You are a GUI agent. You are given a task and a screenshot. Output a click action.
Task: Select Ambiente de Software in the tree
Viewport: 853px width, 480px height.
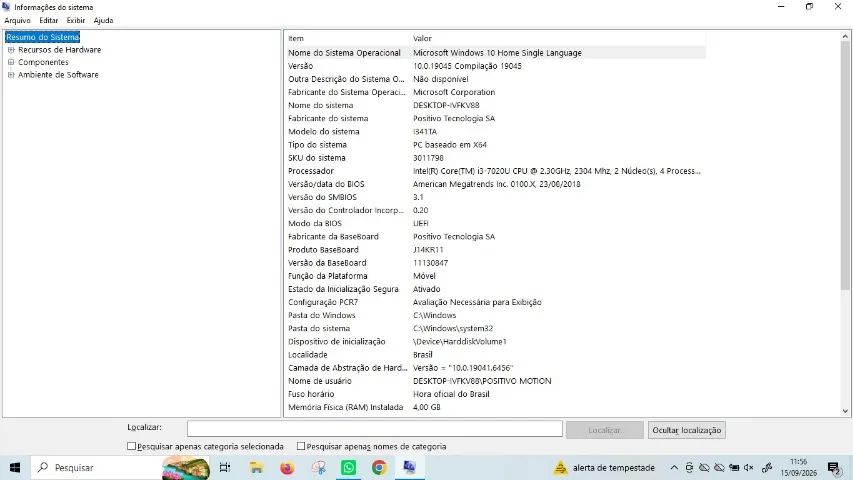click(x=58, y=75)
